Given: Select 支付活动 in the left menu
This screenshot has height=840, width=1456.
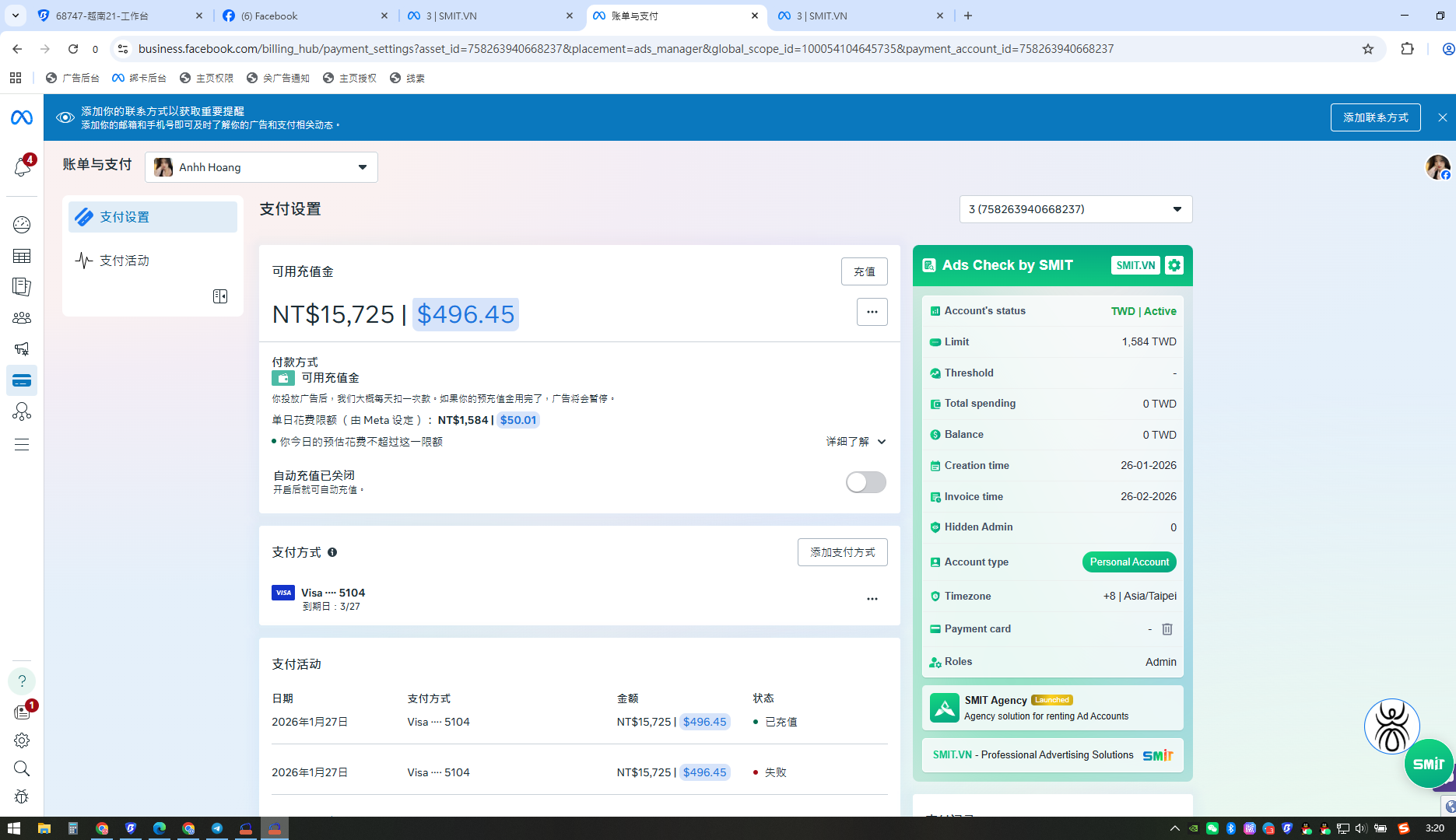Looking at the screenshot, I should coord(125,261).
